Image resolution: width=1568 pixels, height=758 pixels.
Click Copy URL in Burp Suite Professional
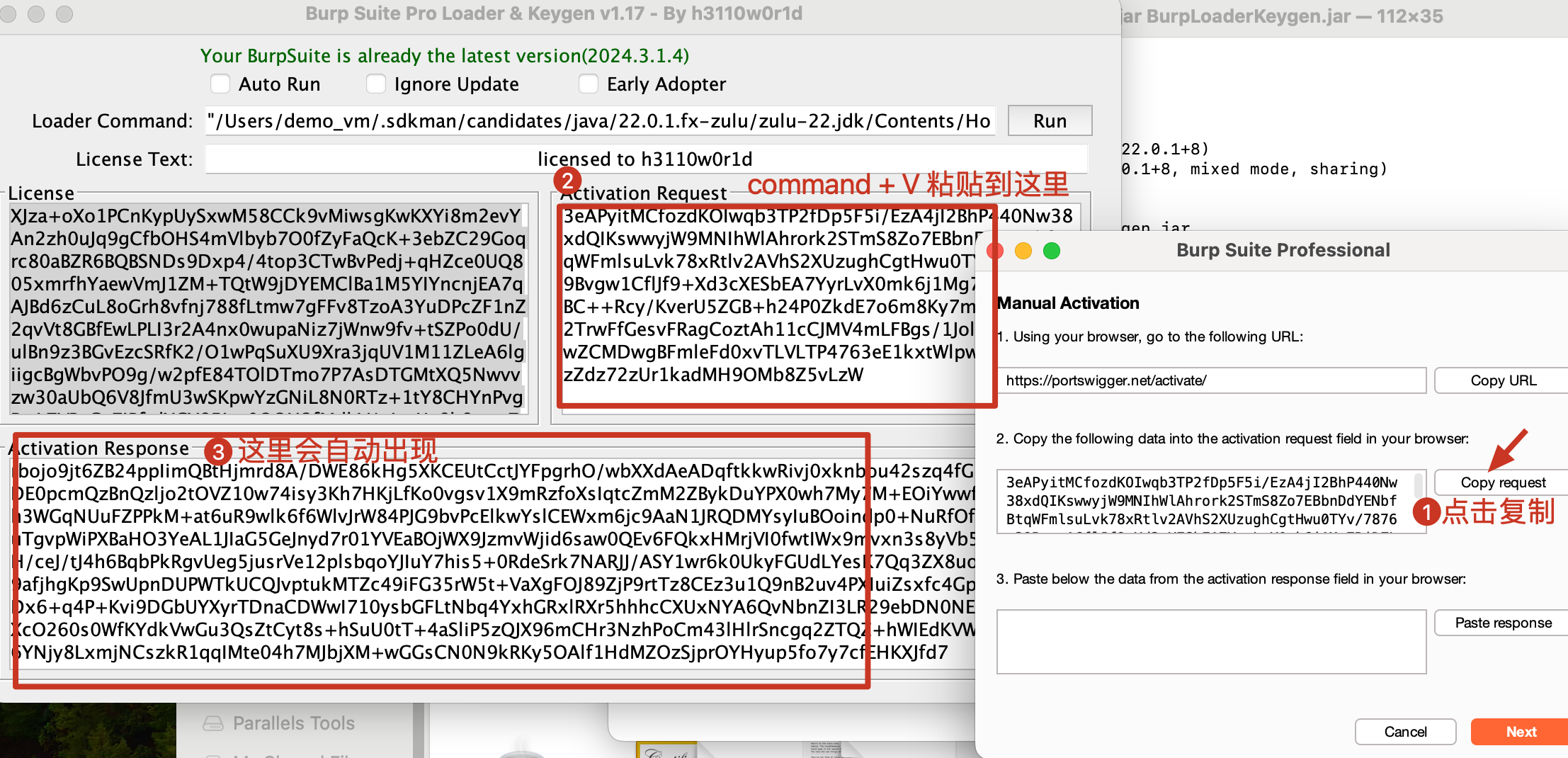(x=1503, y=380)
